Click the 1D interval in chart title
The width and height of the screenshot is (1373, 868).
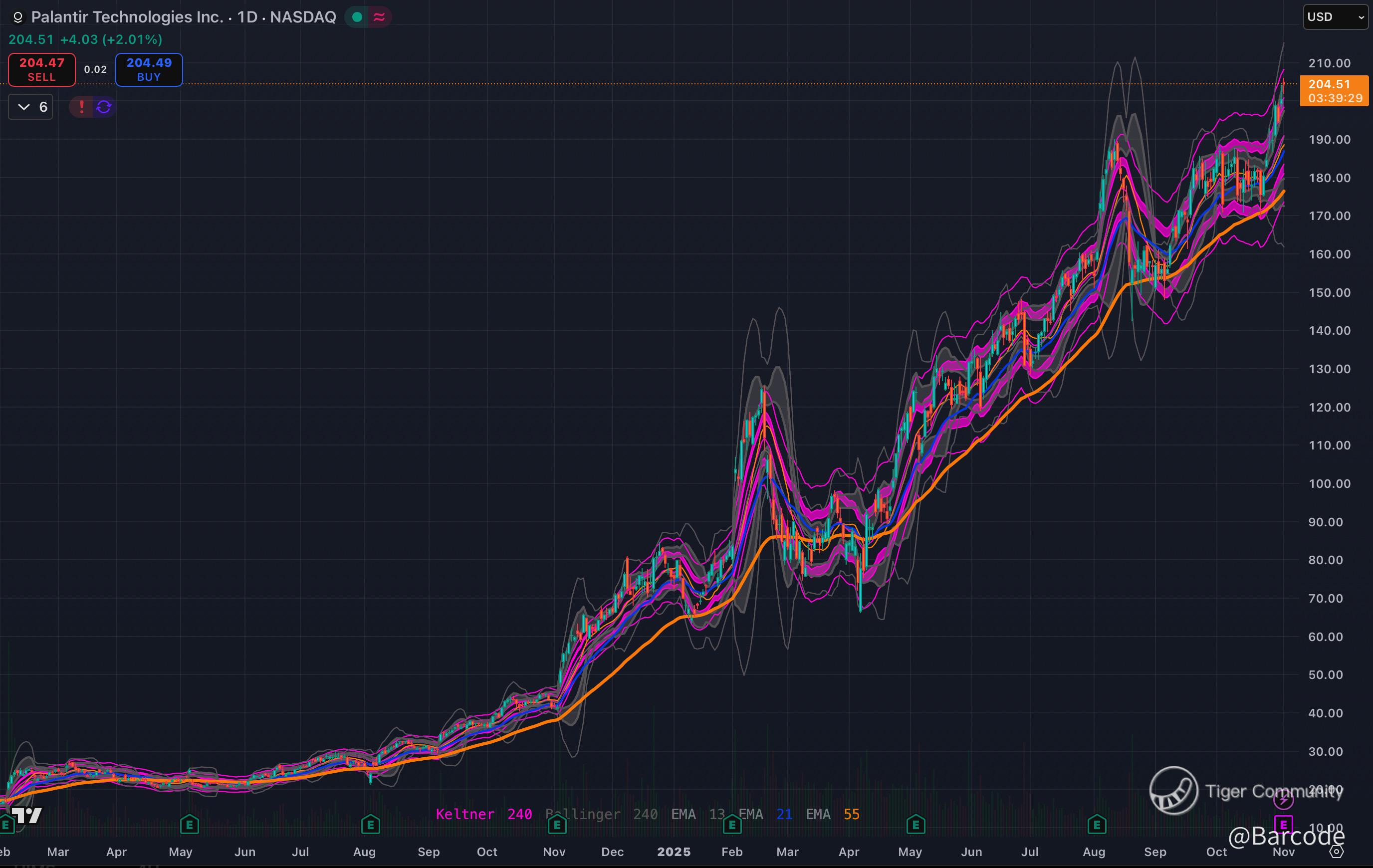click(x=247, y=17)
